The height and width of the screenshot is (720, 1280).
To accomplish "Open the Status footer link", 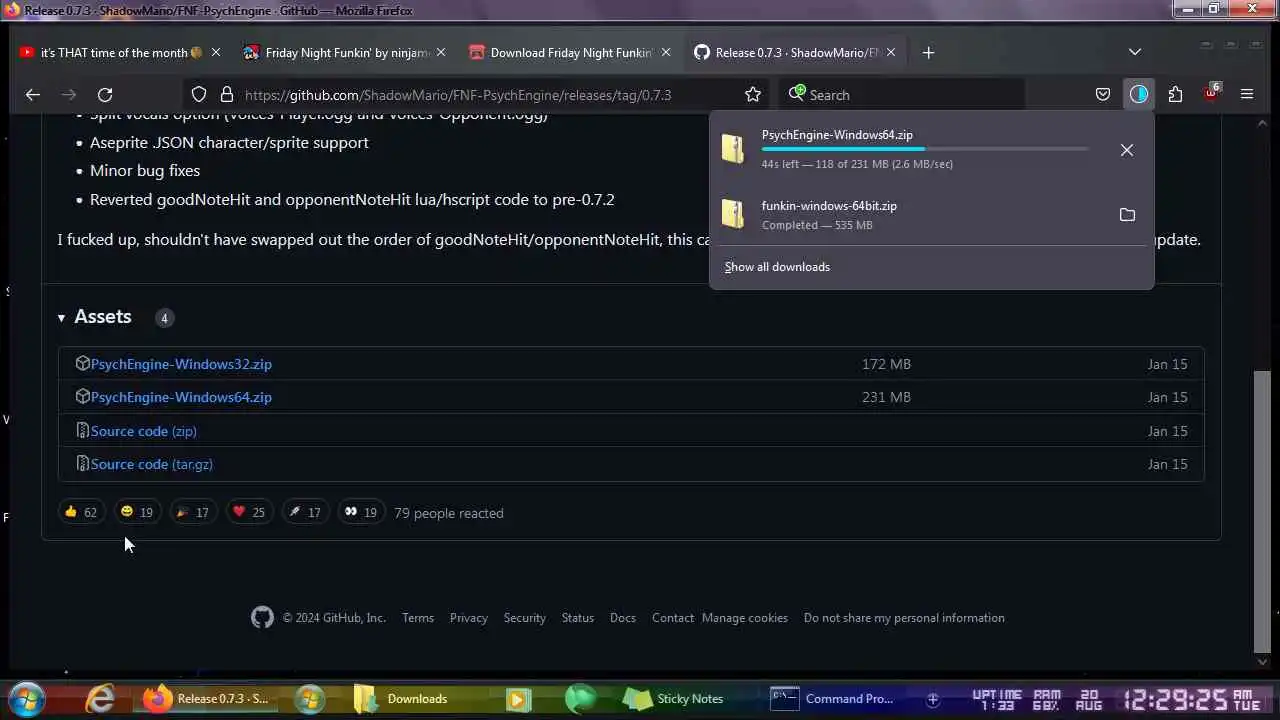I will pyautogui.click(x=578, y=618).
